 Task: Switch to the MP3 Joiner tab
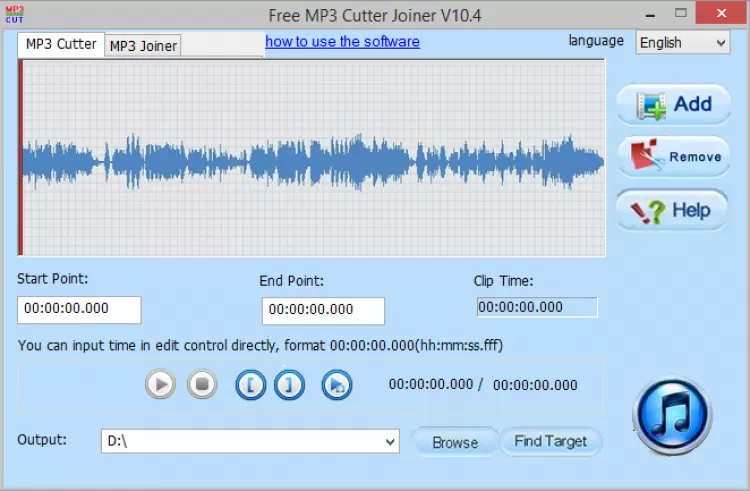143,46
